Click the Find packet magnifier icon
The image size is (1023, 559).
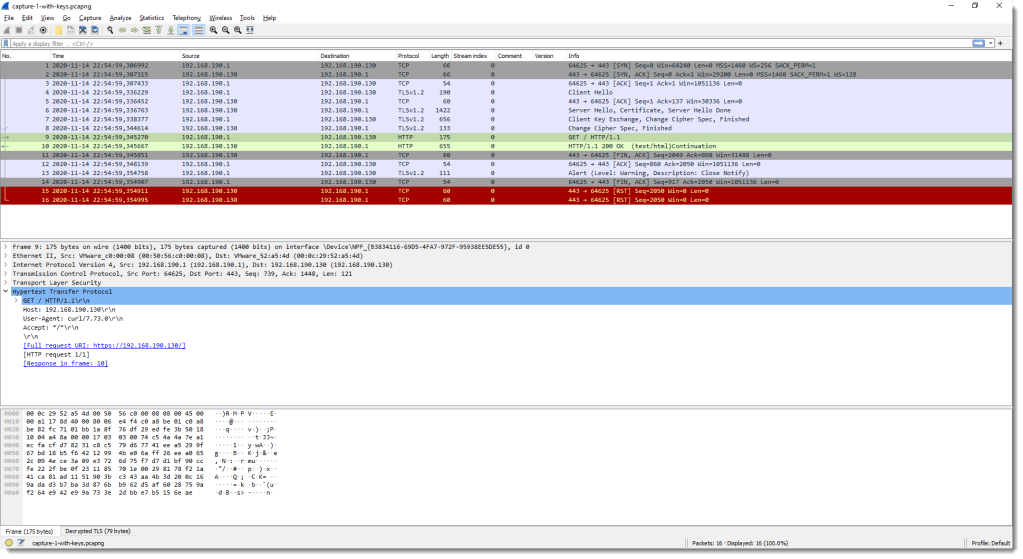pyautogui.click(x=108, y=31)
